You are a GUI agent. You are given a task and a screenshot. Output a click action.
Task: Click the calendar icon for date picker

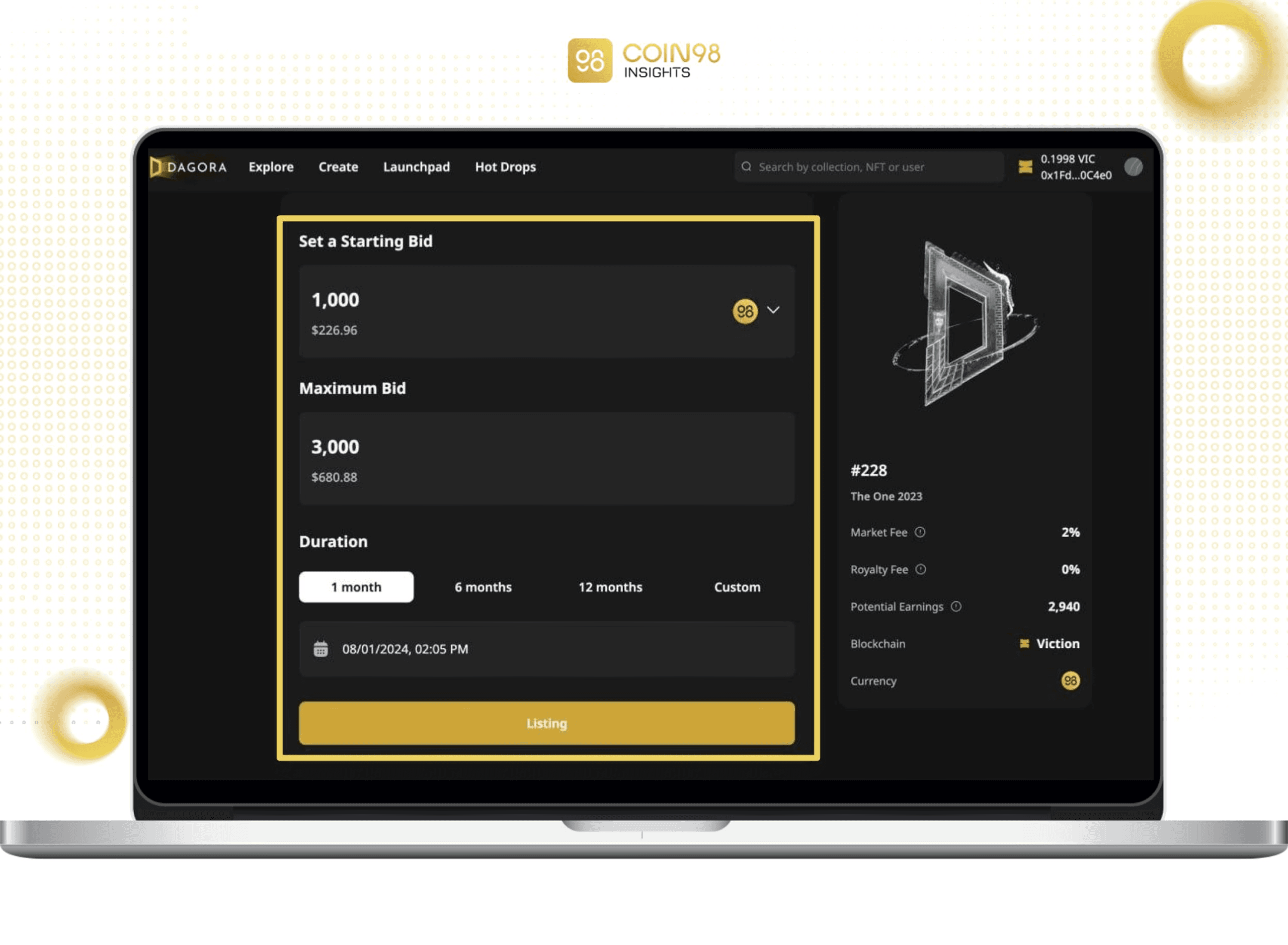[x=322, y=648]
